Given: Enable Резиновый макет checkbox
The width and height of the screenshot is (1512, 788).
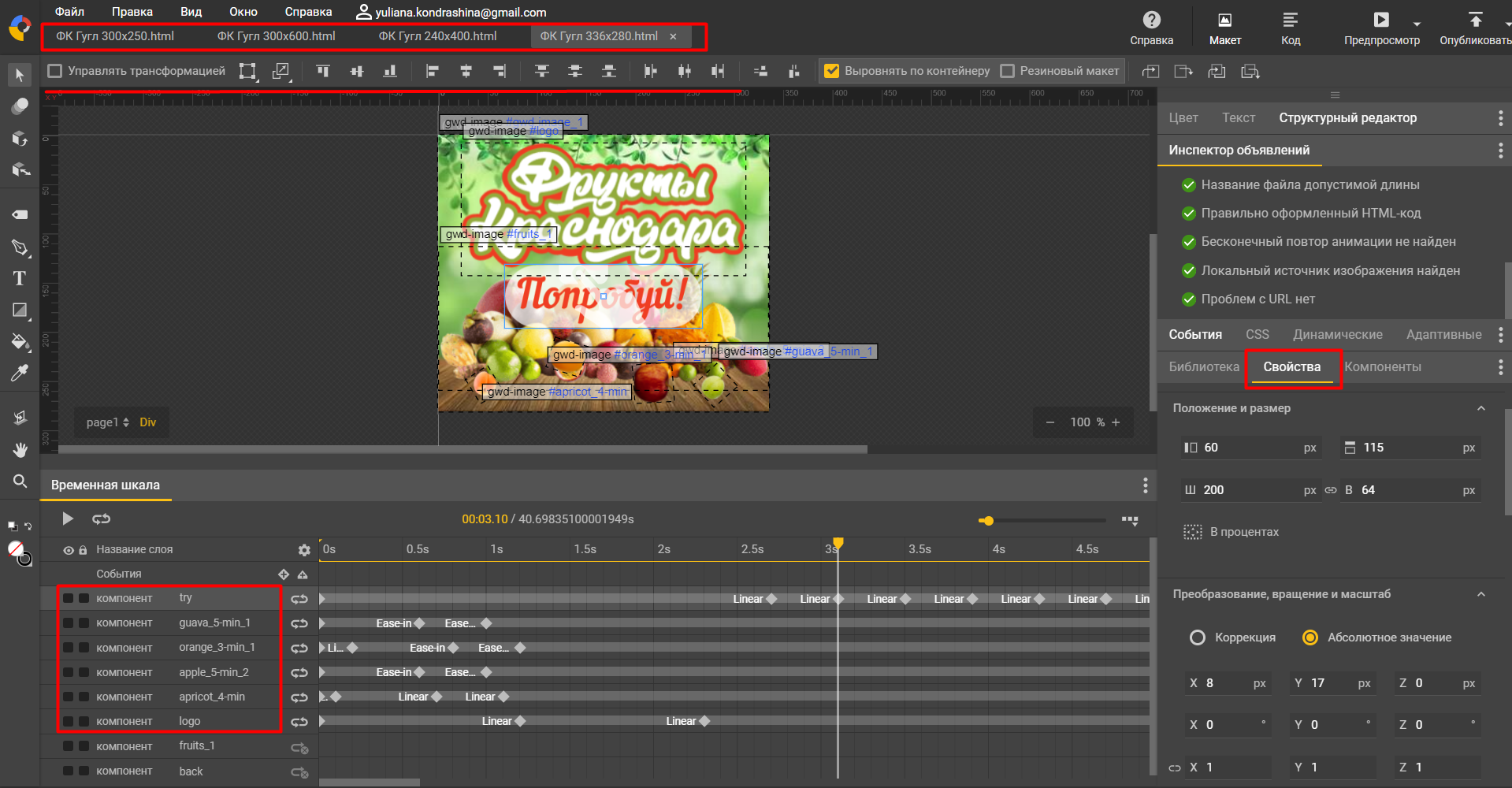Looking at the screenshot, I should click(x=1007, y=71).
